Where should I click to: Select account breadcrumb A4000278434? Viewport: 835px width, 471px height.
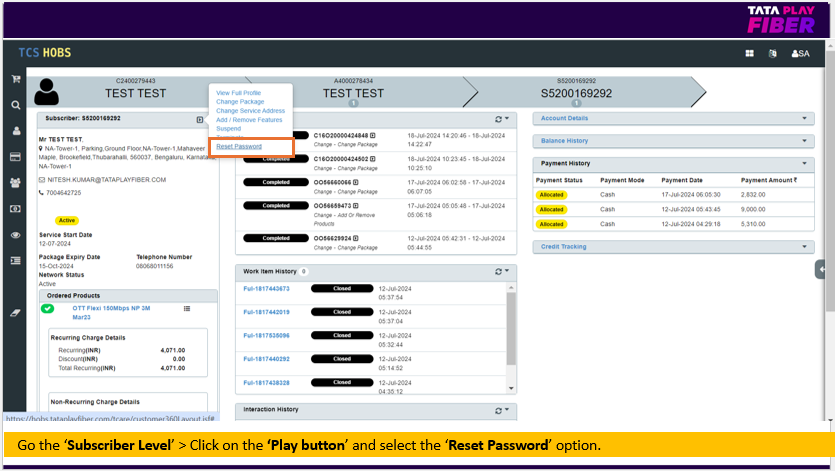tap(353, 90)
